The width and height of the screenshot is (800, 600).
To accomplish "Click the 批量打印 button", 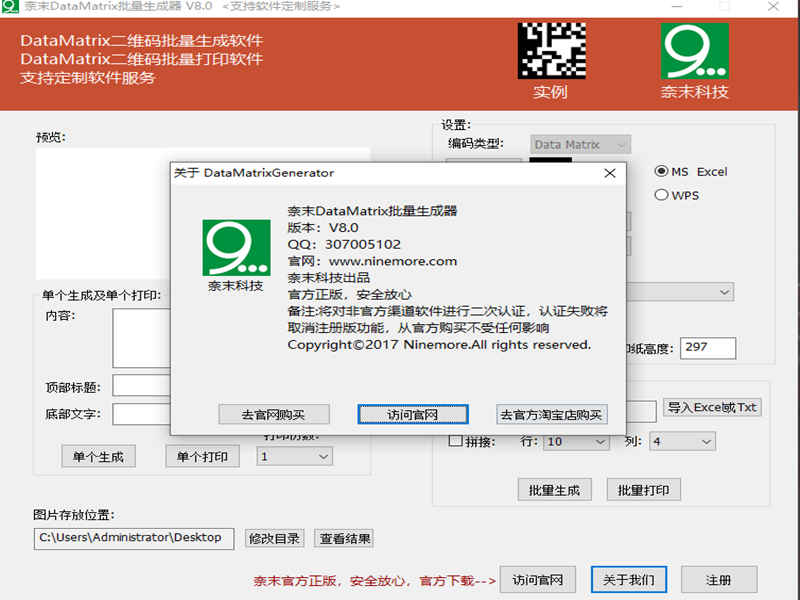I will coord(643,490).
